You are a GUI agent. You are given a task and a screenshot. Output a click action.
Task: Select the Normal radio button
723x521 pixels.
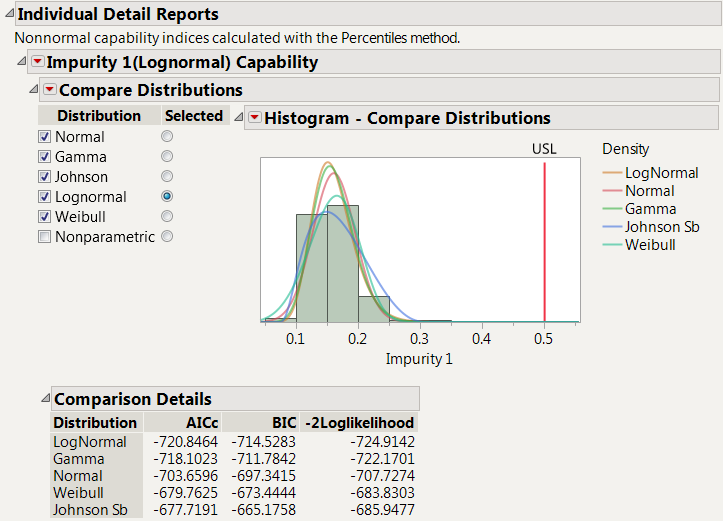167,136
